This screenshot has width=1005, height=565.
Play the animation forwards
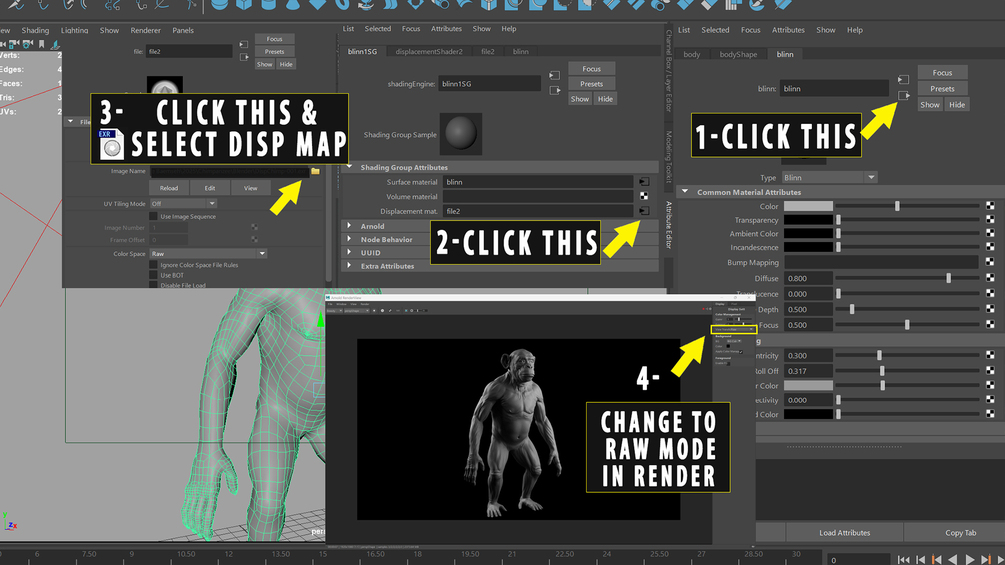pyautogui.click(x=970, y=560)
